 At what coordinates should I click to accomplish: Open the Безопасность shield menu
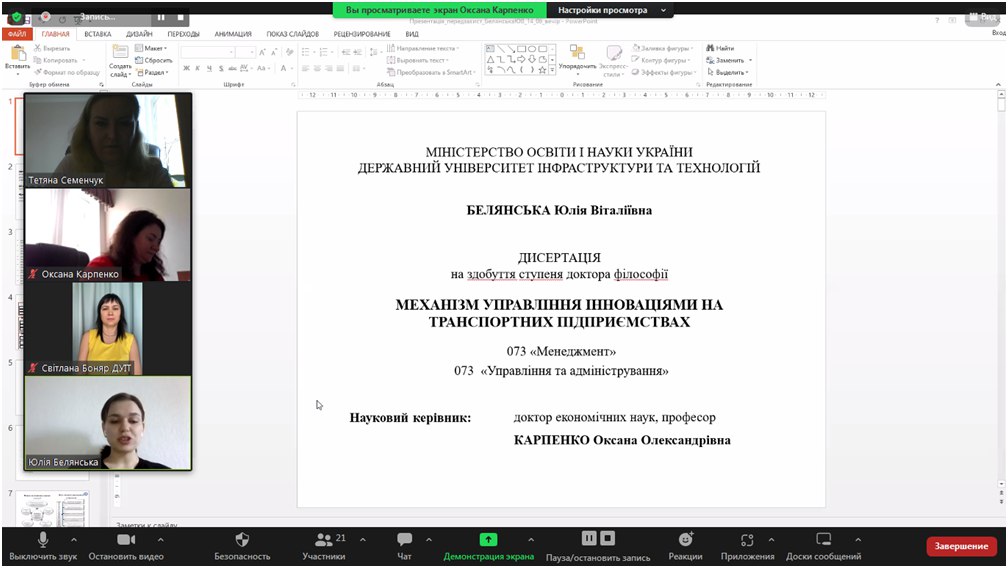[x=242, y=547]
